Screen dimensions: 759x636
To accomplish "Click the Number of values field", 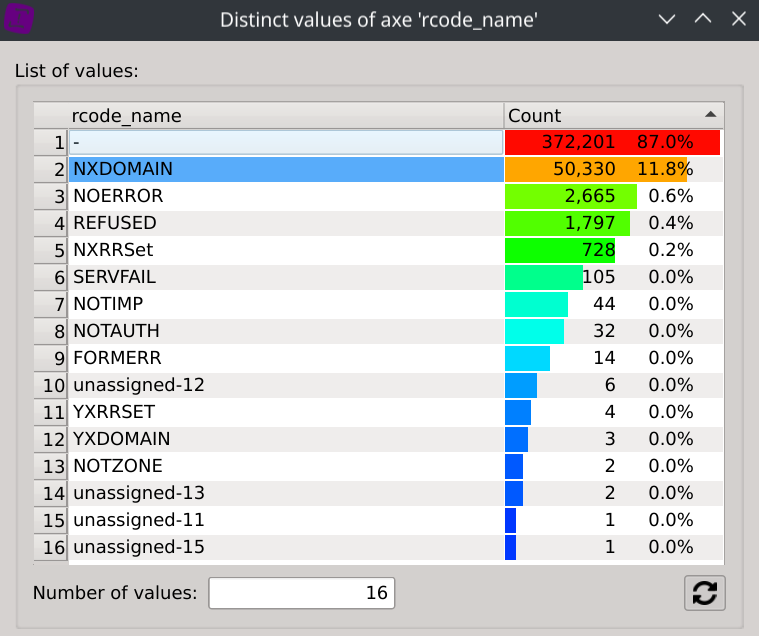I will tap(301, 593).
